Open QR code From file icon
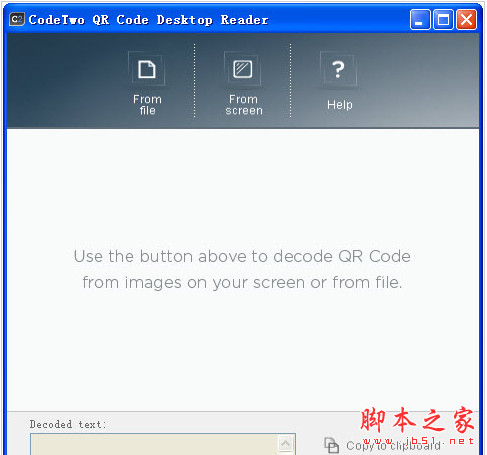 [x=147, y=69]
